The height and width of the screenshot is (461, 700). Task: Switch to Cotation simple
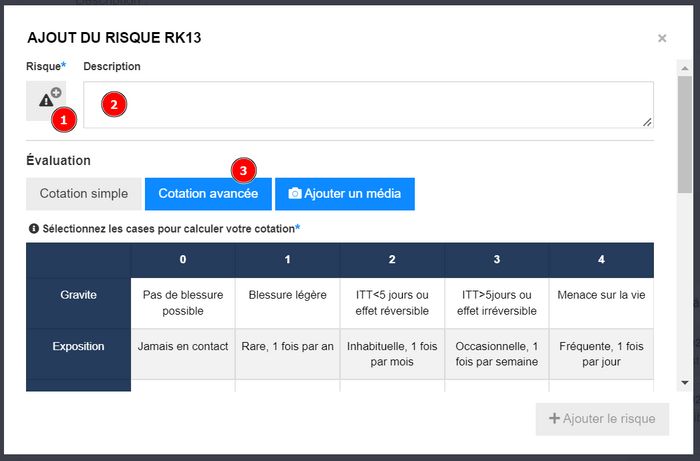pyautogui.click(x=84, y=194)
